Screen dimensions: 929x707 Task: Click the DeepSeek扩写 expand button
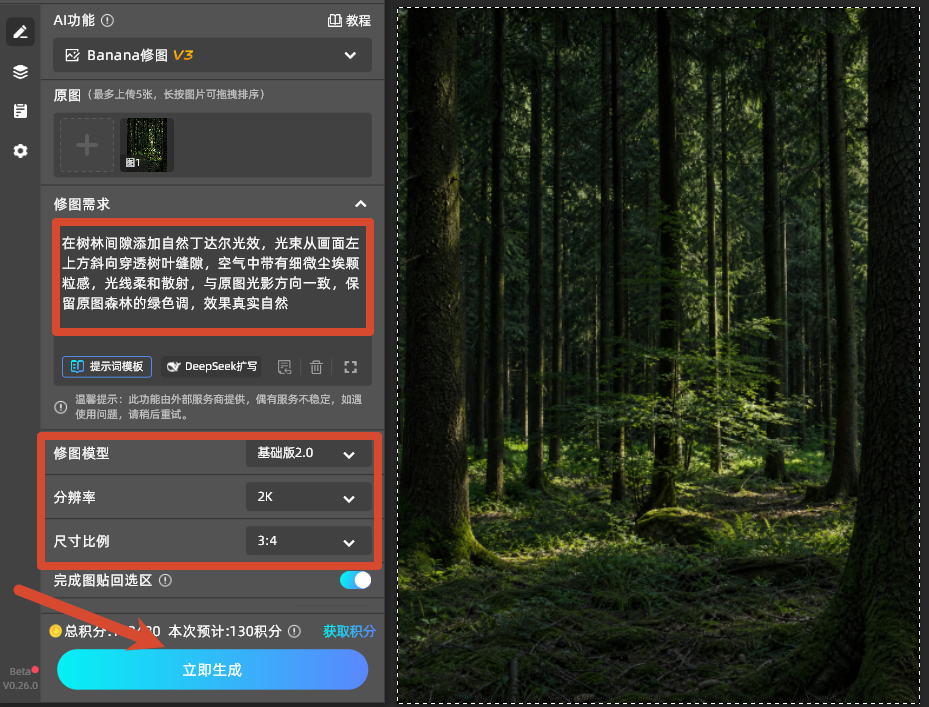[x=212, y=367]
